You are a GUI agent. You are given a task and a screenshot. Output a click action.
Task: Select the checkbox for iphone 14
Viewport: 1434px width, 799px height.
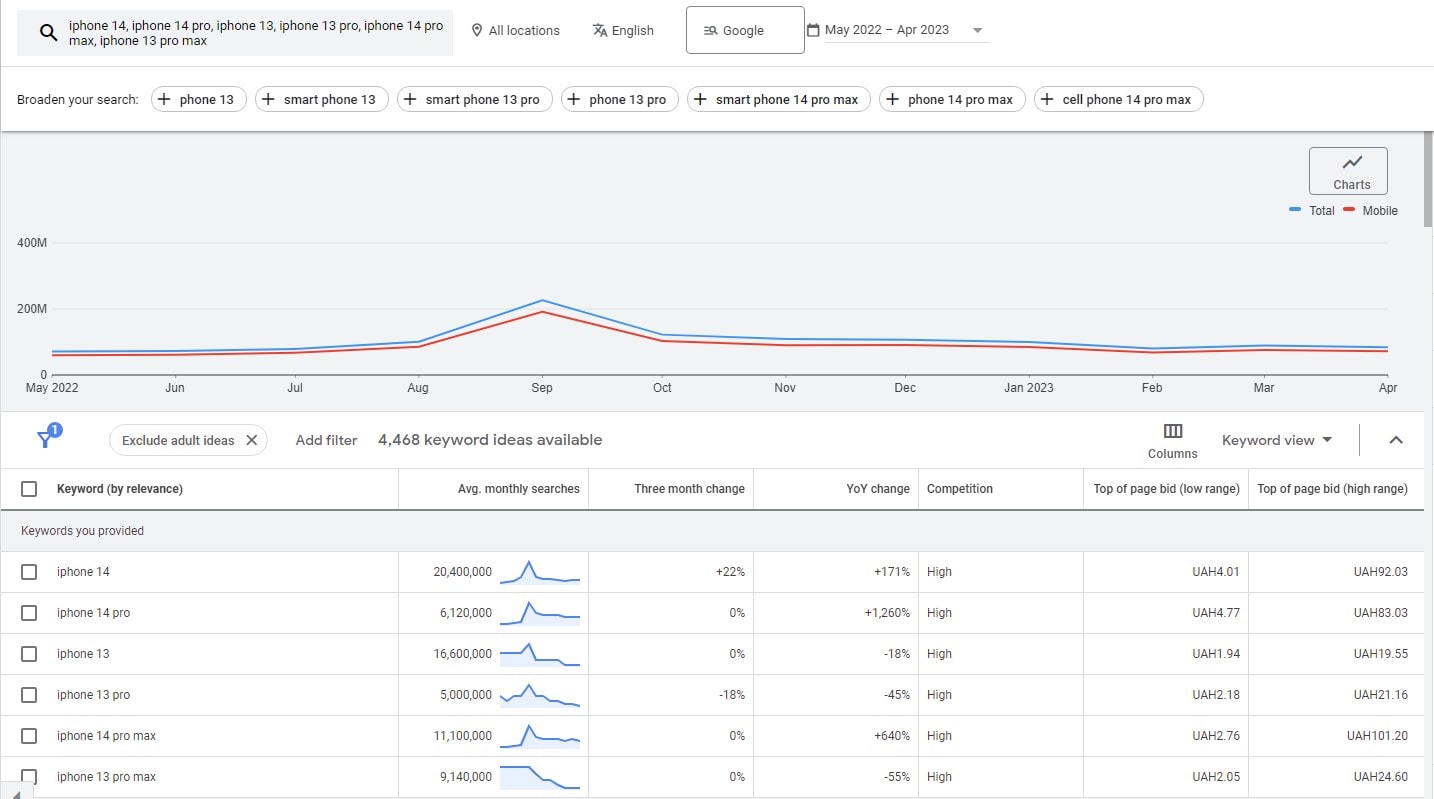[29, 571]
